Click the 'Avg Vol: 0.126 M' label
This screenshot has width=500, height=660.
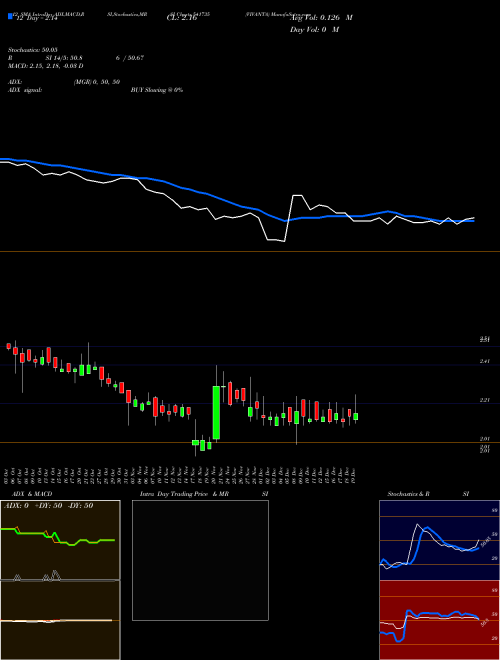point(321,18)
